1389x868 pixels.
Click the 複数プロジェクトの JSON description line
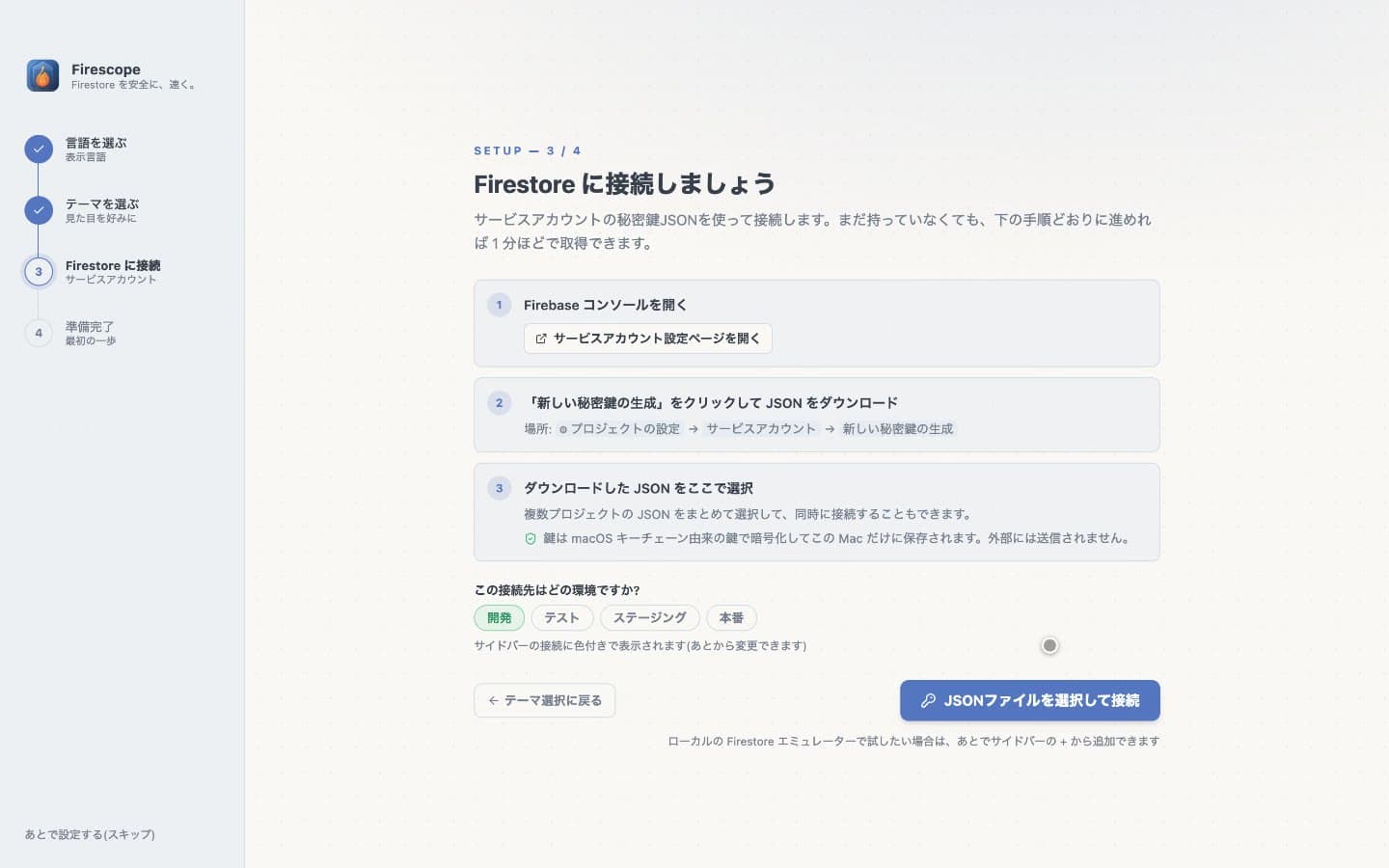pos(750,514)
